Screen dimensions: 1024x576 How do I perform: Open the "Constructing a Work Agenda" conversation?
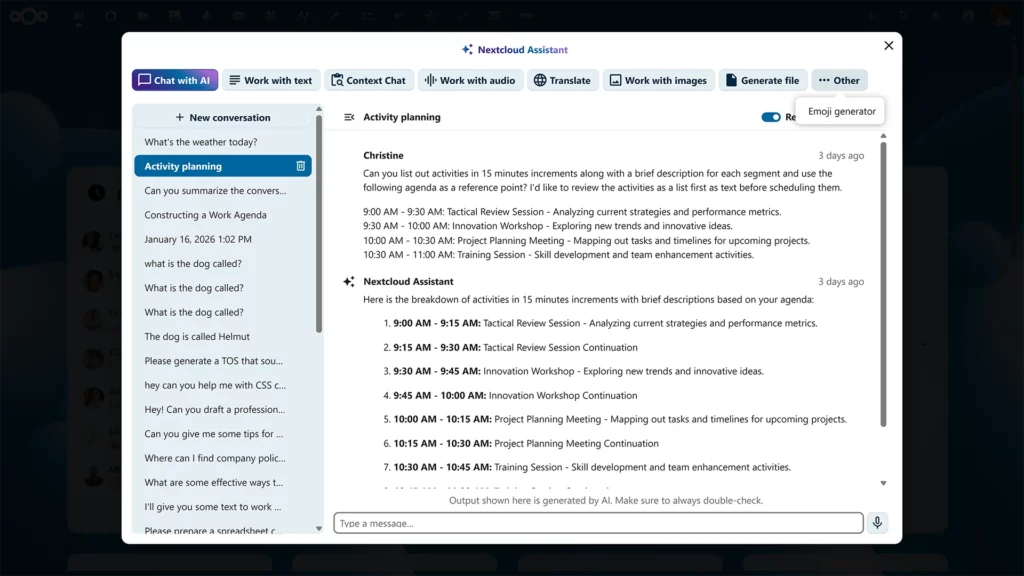(205, 215)
